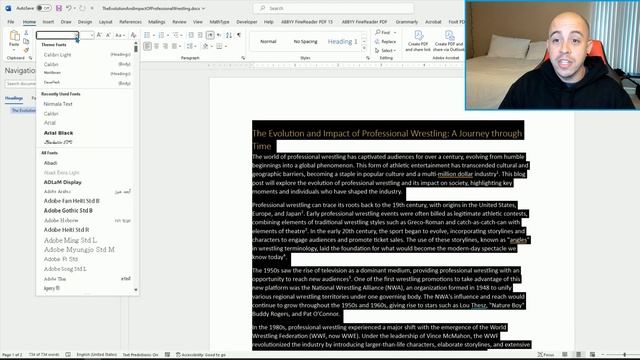The image size is (640, 360).
Task: Click the Replace button
Action: click(385, 42)
